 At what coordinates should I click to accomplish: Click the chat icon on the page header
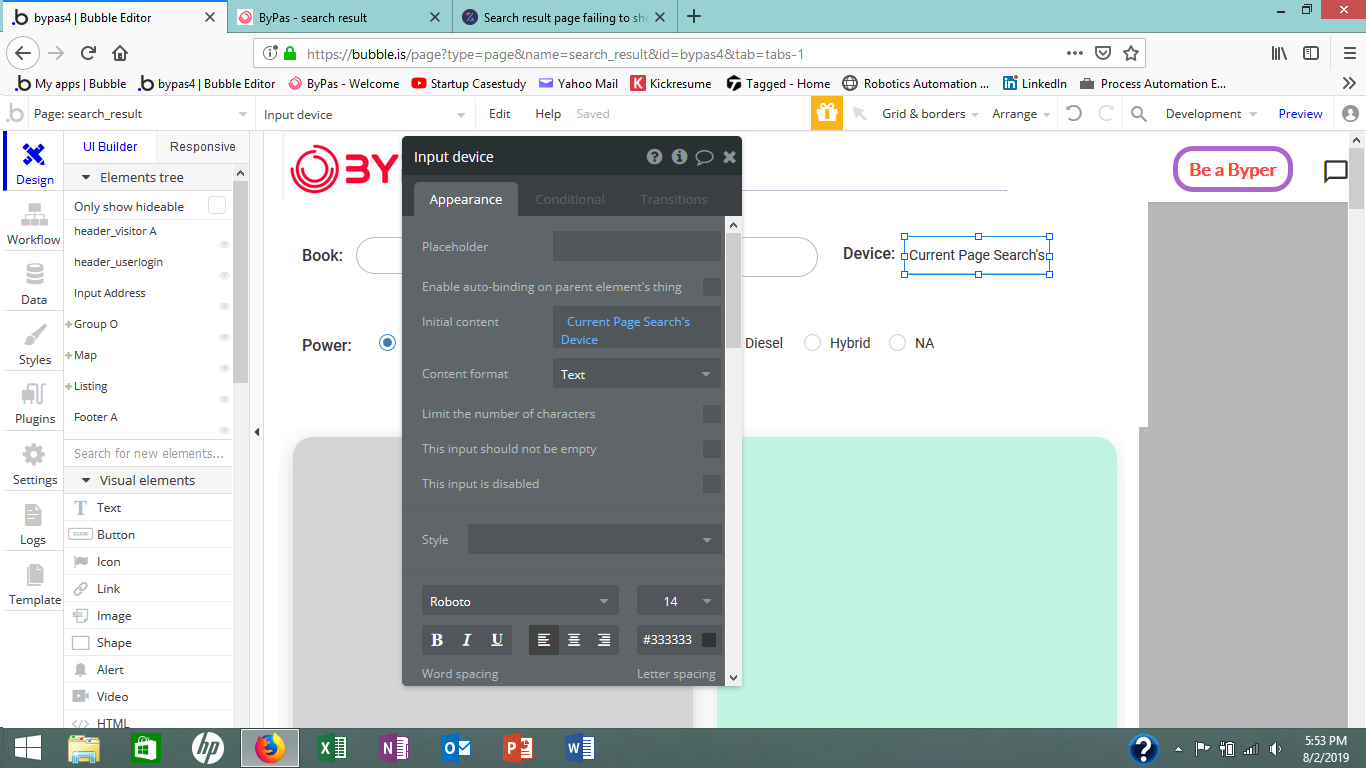[1335, 171]
